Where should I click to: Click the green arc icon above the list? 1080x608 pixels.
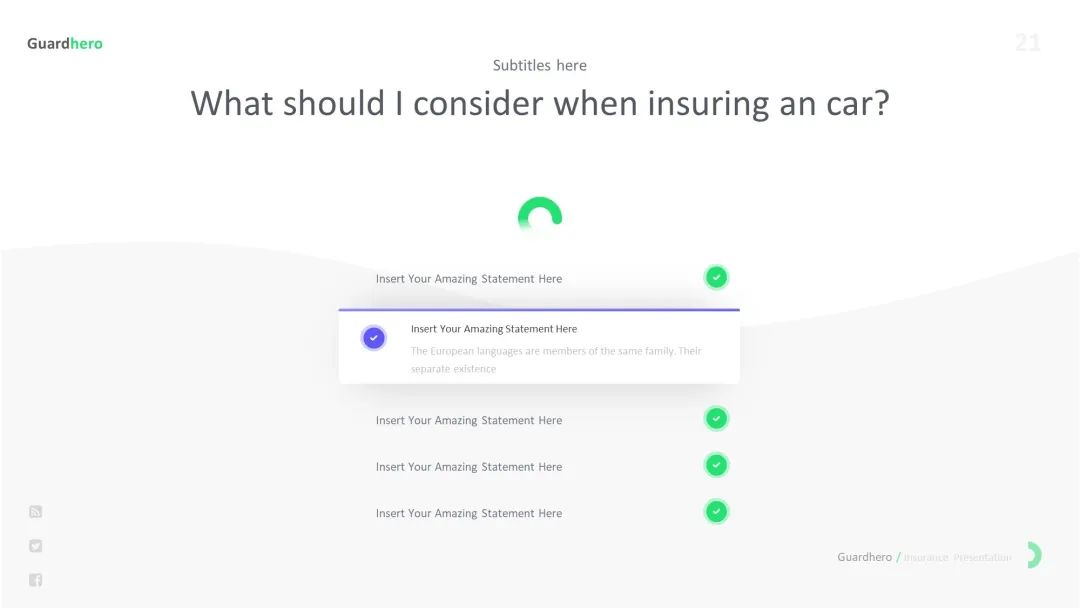click(540, 213)
